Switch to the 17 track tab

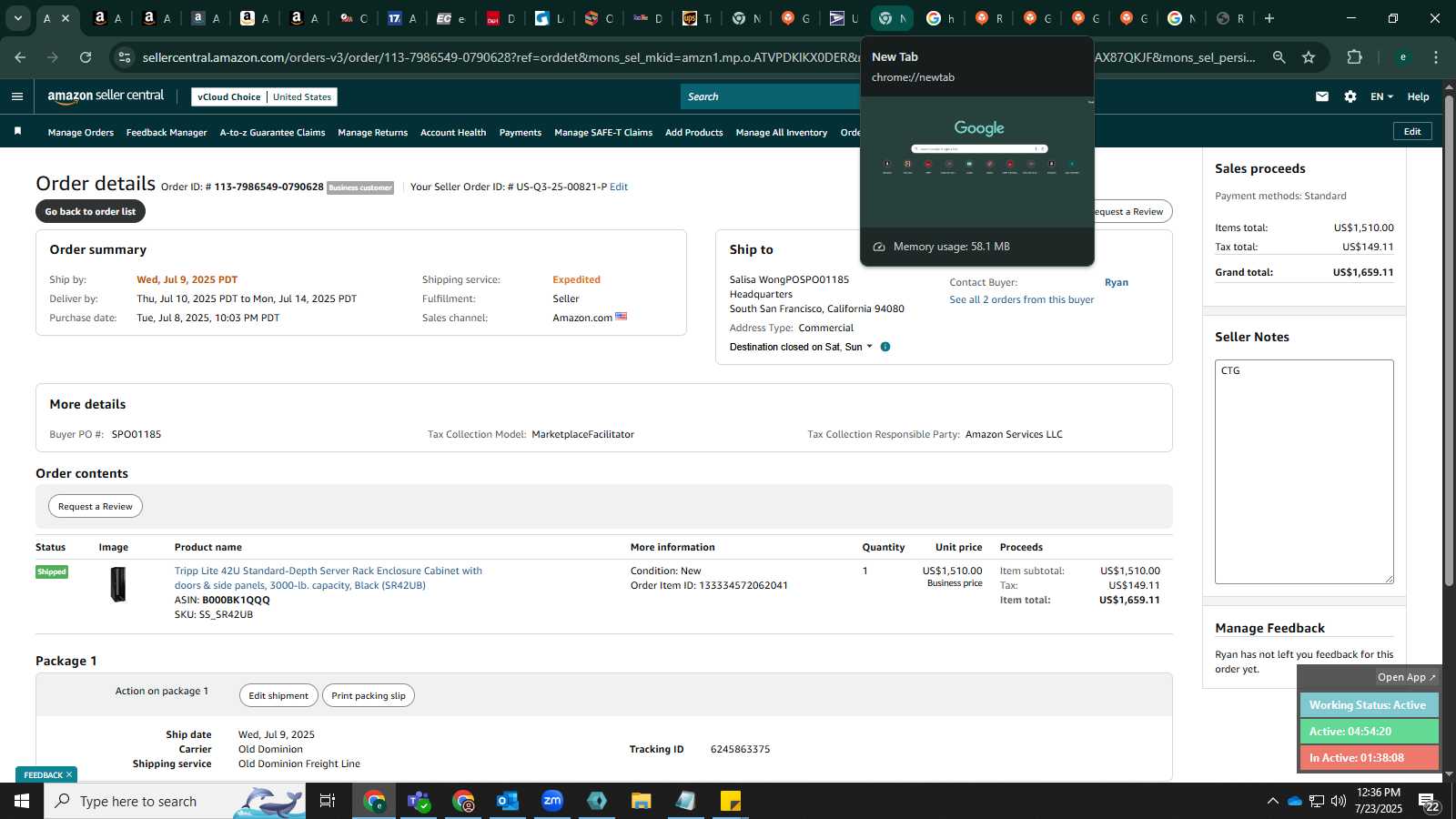pyautogui.click(x=402, y=18)
